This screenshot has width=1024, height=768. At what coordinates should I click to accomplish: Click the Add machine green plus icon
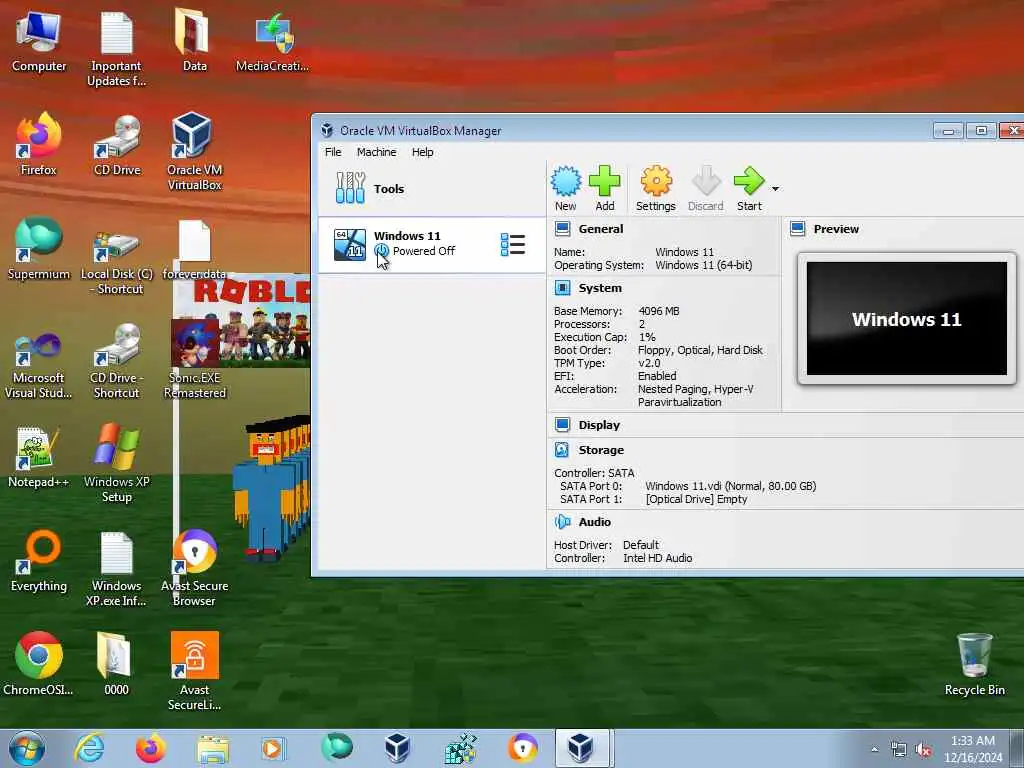point(605,188)
